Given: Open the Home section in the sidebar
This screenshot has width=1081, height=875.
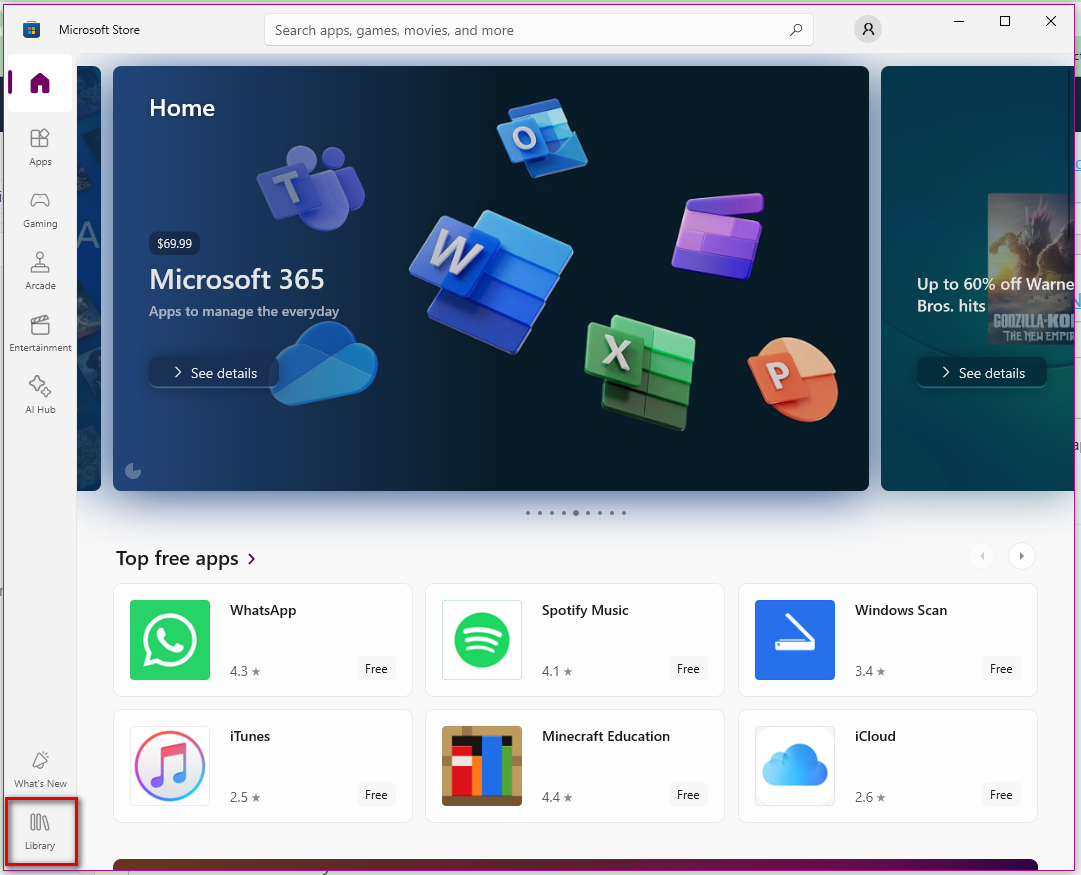Looking at the screenshot, I should [40, 83].
